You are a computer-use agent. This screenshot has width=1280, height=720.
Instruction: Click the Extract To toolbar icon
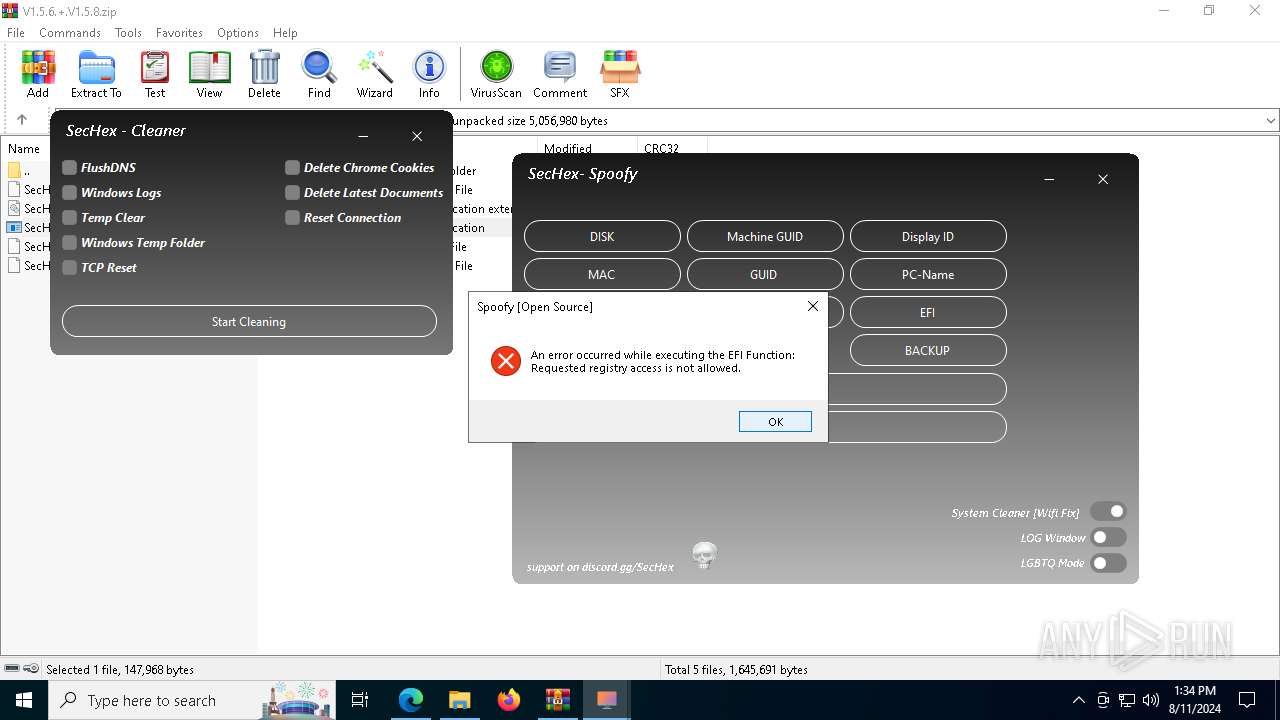pos(96,75)
